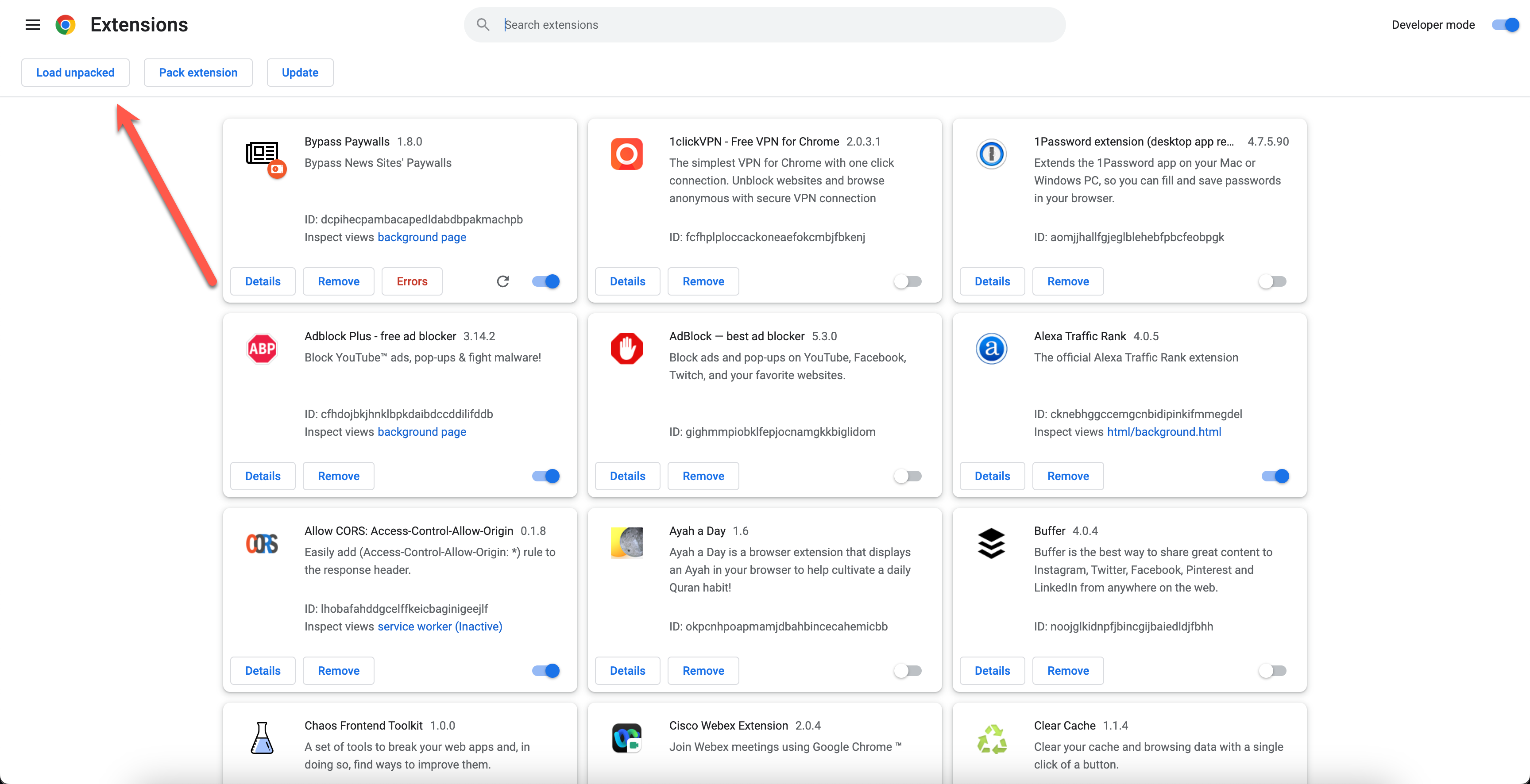Screen dimensions: 1530x784
Task: Click the search magnifier icon
Action: 483,25
